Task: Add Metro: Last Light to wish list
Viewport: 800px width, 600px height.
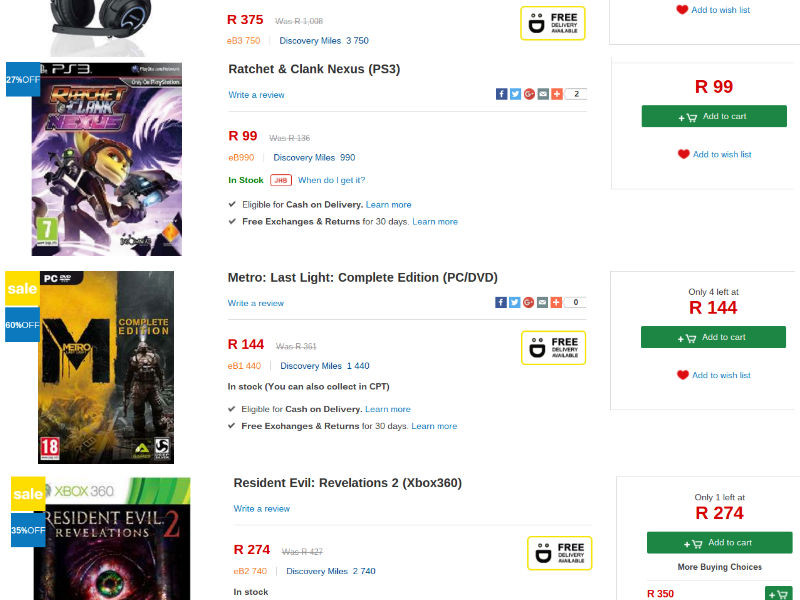Action: coord(721,375)
